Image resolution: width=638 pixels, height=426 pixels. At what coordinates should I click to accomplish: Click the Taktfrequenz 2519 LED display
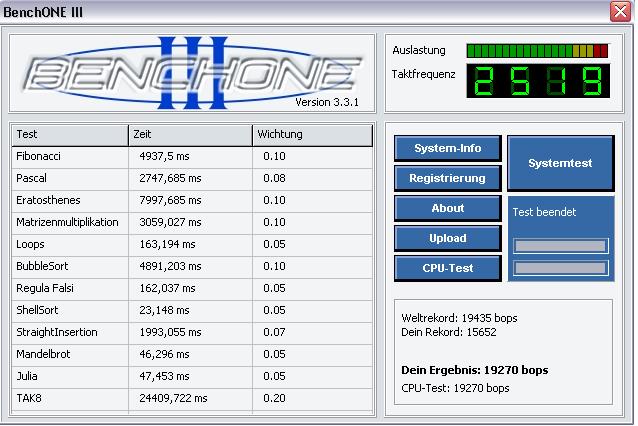(x=538, y=81)
